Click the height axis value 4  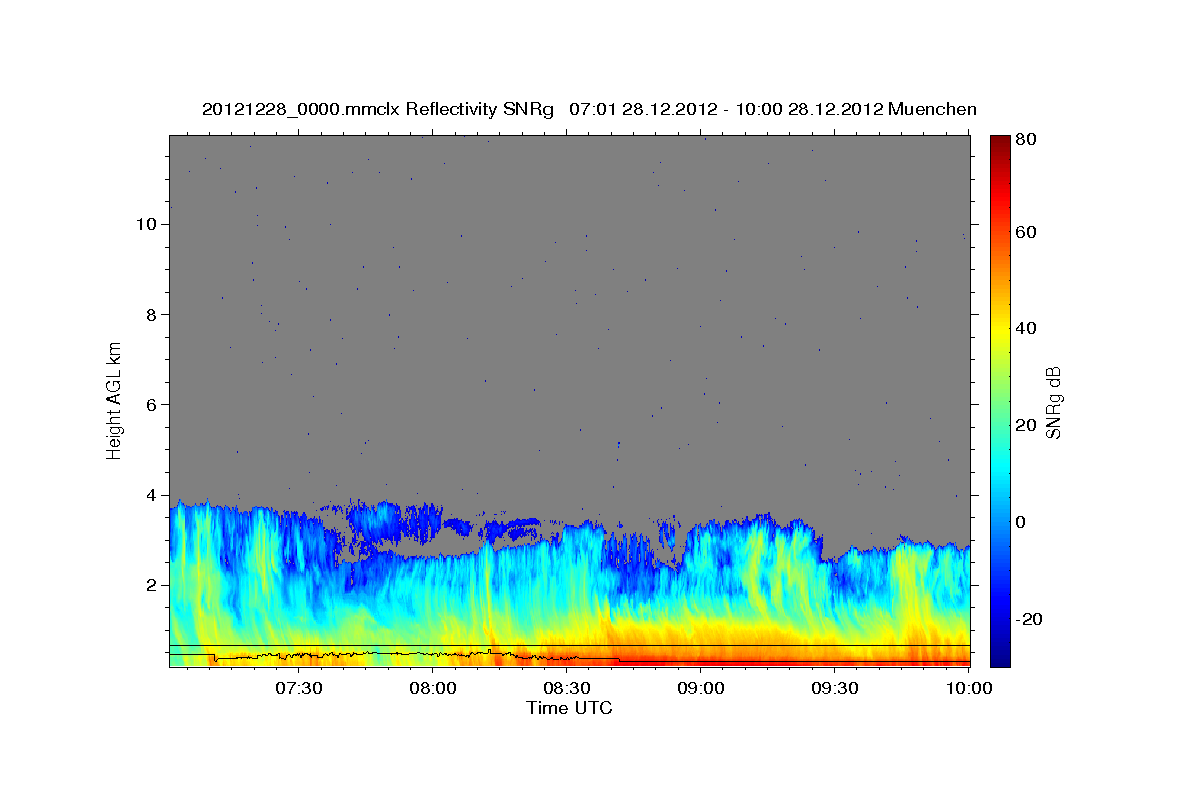(x=150, y=495)
